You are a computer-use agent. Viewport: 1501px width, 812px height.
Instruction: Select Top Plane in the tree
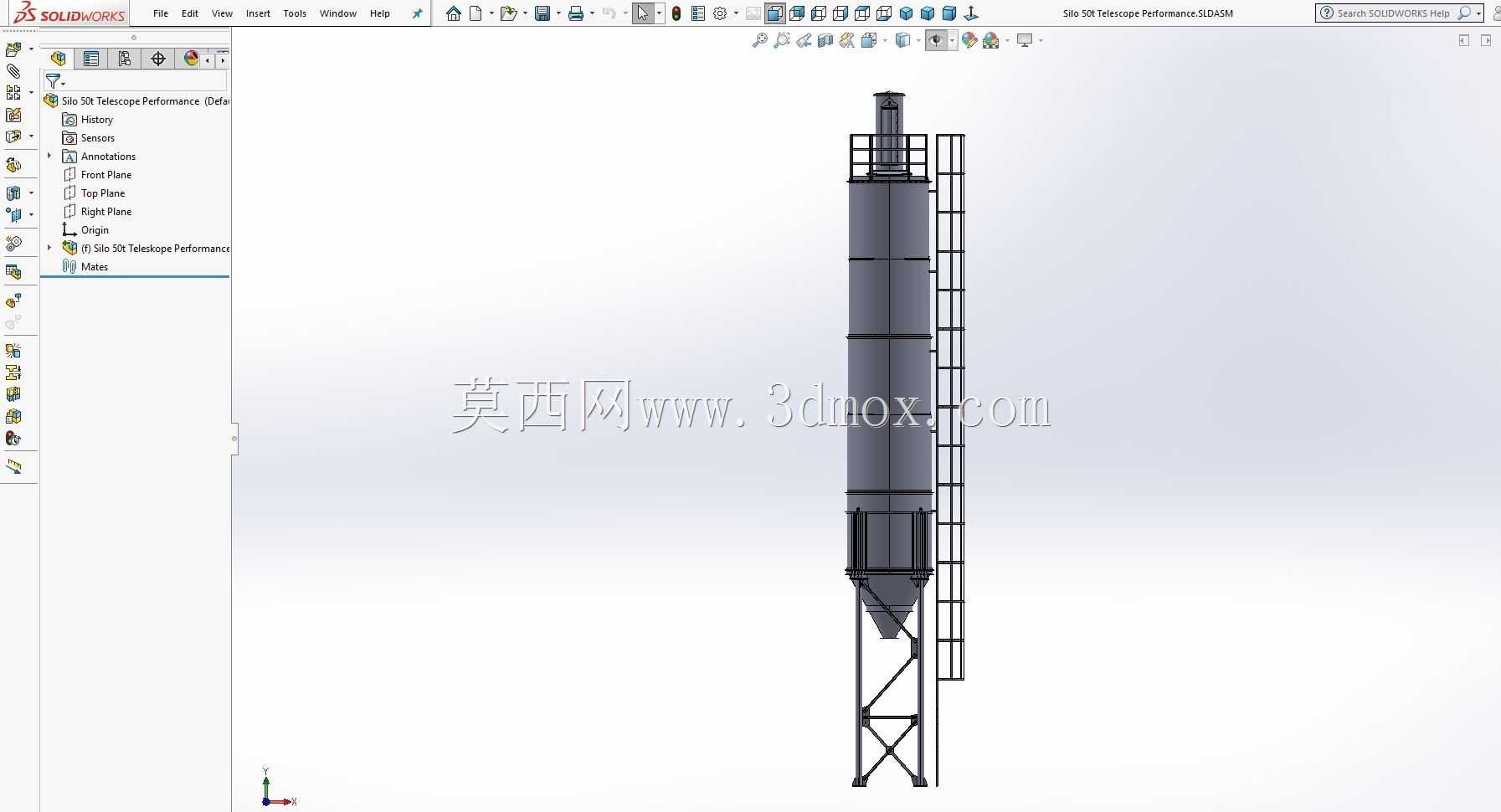[103, 193]
